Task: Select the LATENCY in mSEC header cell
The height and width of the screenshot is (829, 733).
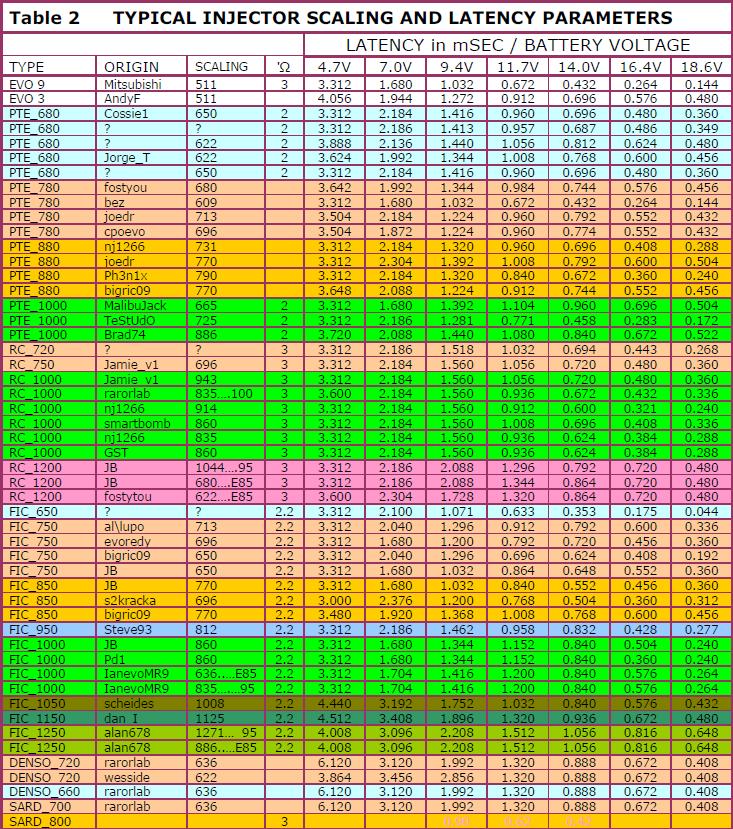Action: click(x=517, y=45)
